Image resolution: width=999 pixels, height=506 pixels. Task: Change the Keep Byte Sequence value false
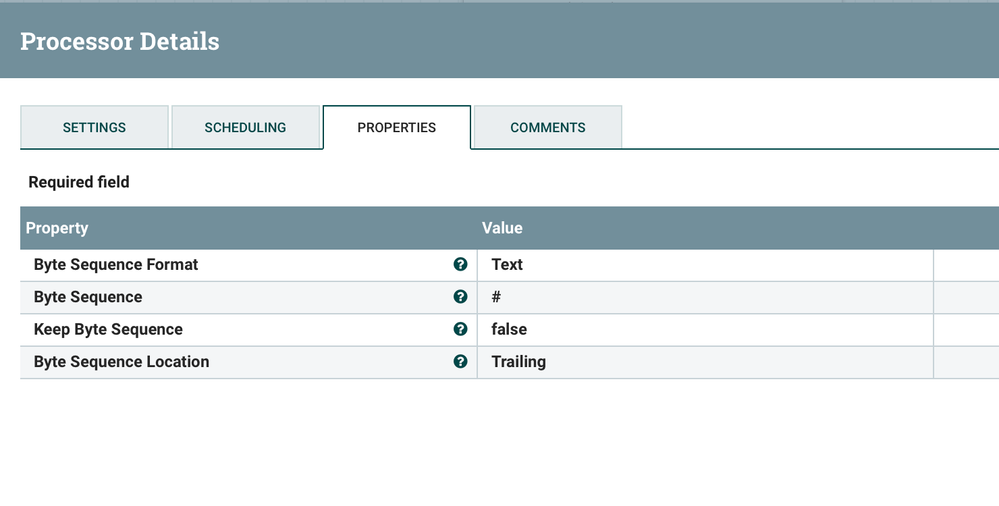tap(509, 329)
